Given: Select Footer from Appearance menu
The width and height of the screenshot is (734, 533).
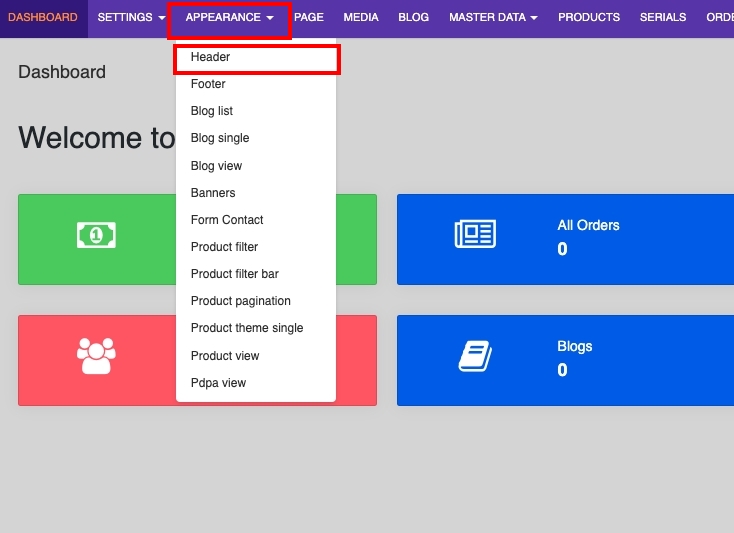Looking at the screenshot, I should coord(256,84).
